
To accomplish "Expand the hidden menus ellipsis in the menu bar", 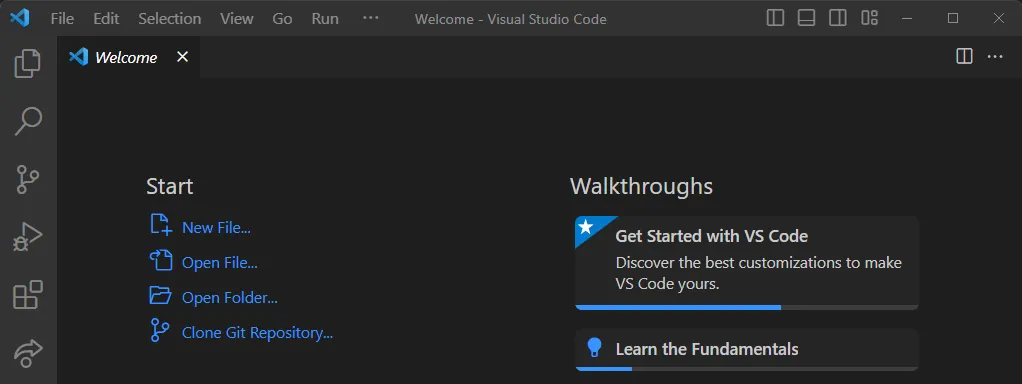I will [x=370, y=18].
